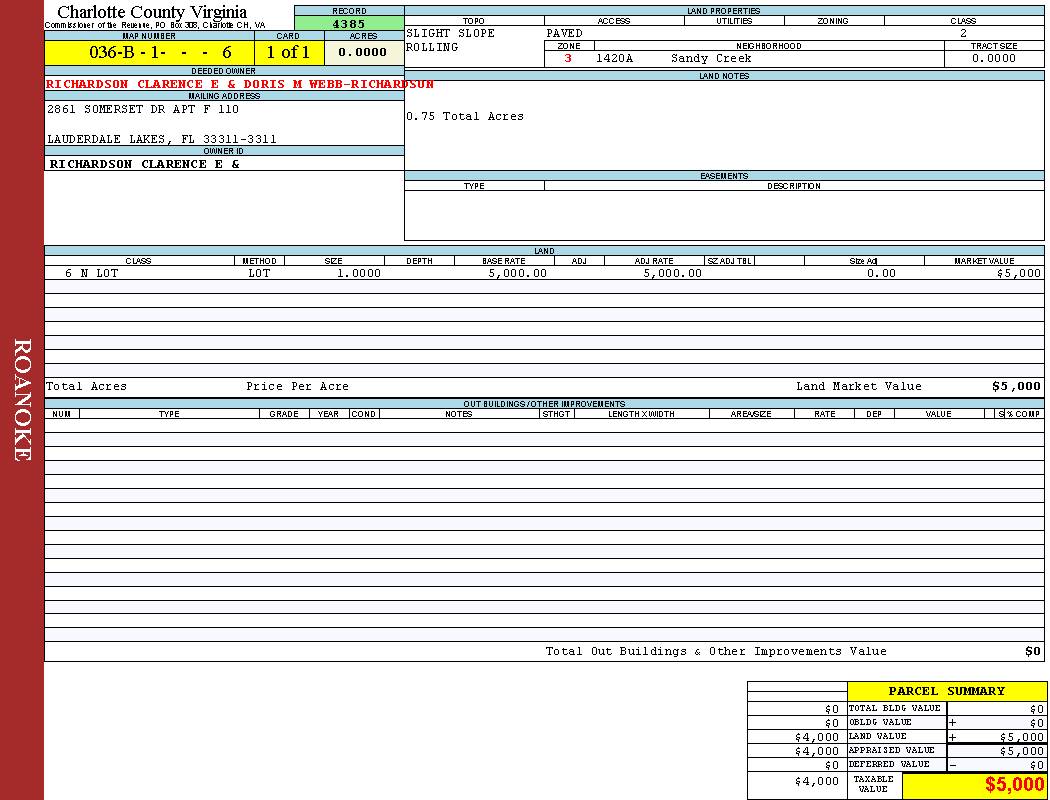Click the Total Out Buildings value amount

pos(1032,652)
